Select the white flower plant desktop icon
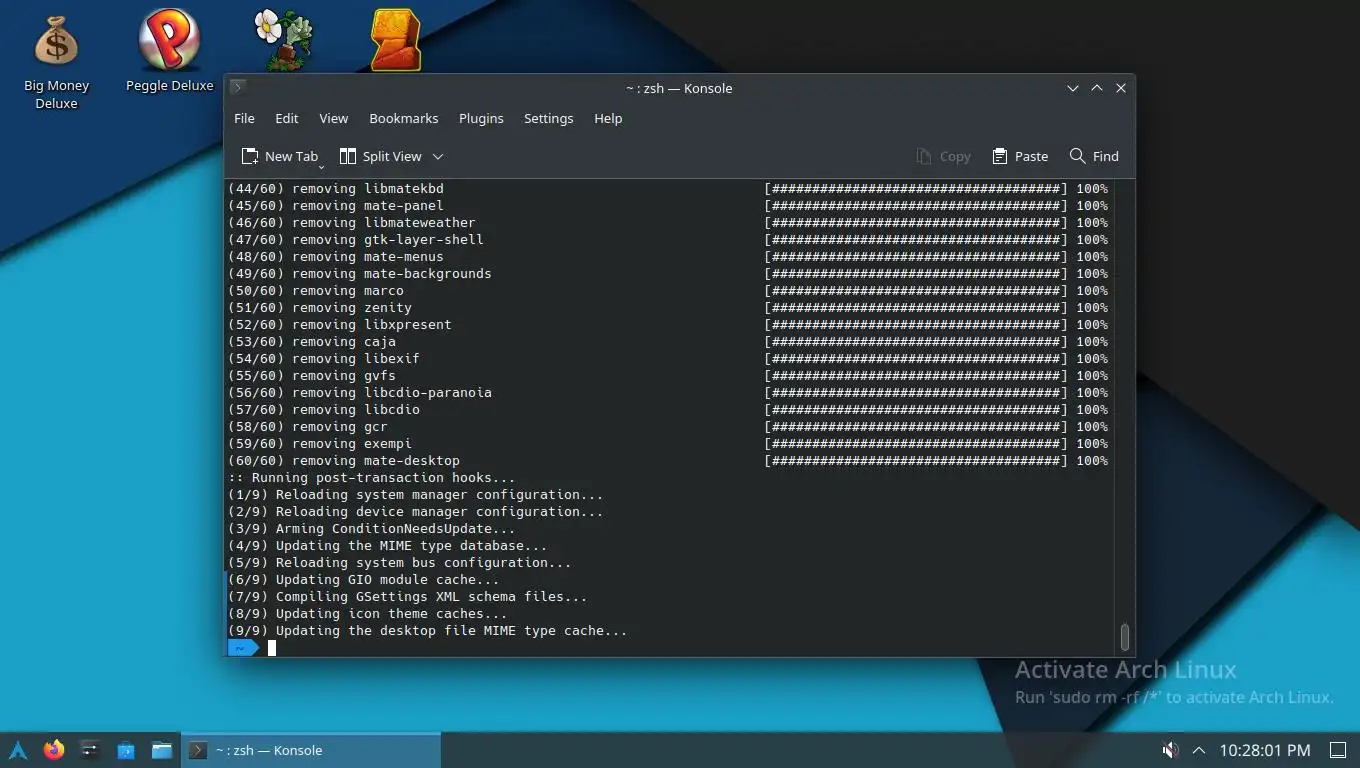The width and height of the screenshot is (1360, 768). (x=283, y=40)
